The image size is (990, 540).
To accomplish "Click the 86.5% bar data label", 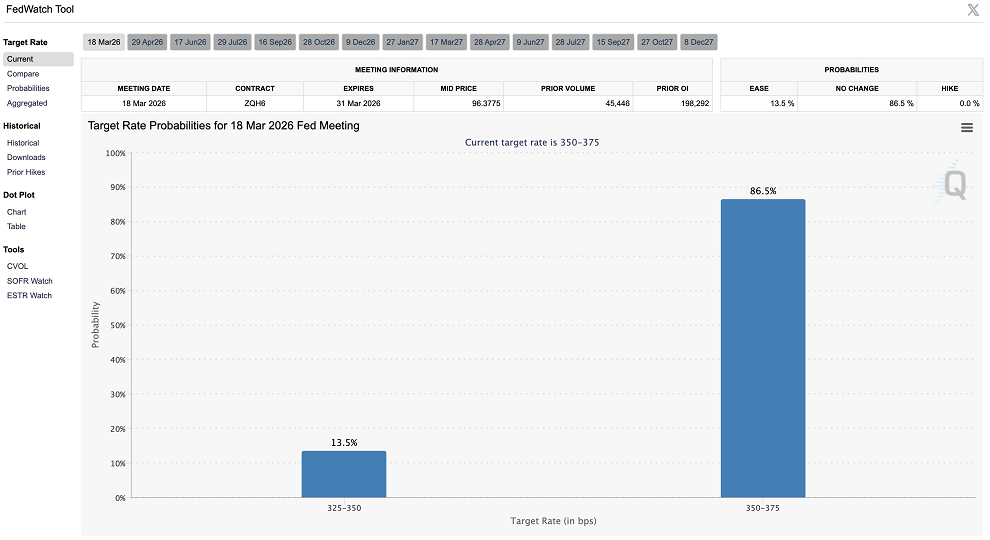I will click(x=763, y=191).
